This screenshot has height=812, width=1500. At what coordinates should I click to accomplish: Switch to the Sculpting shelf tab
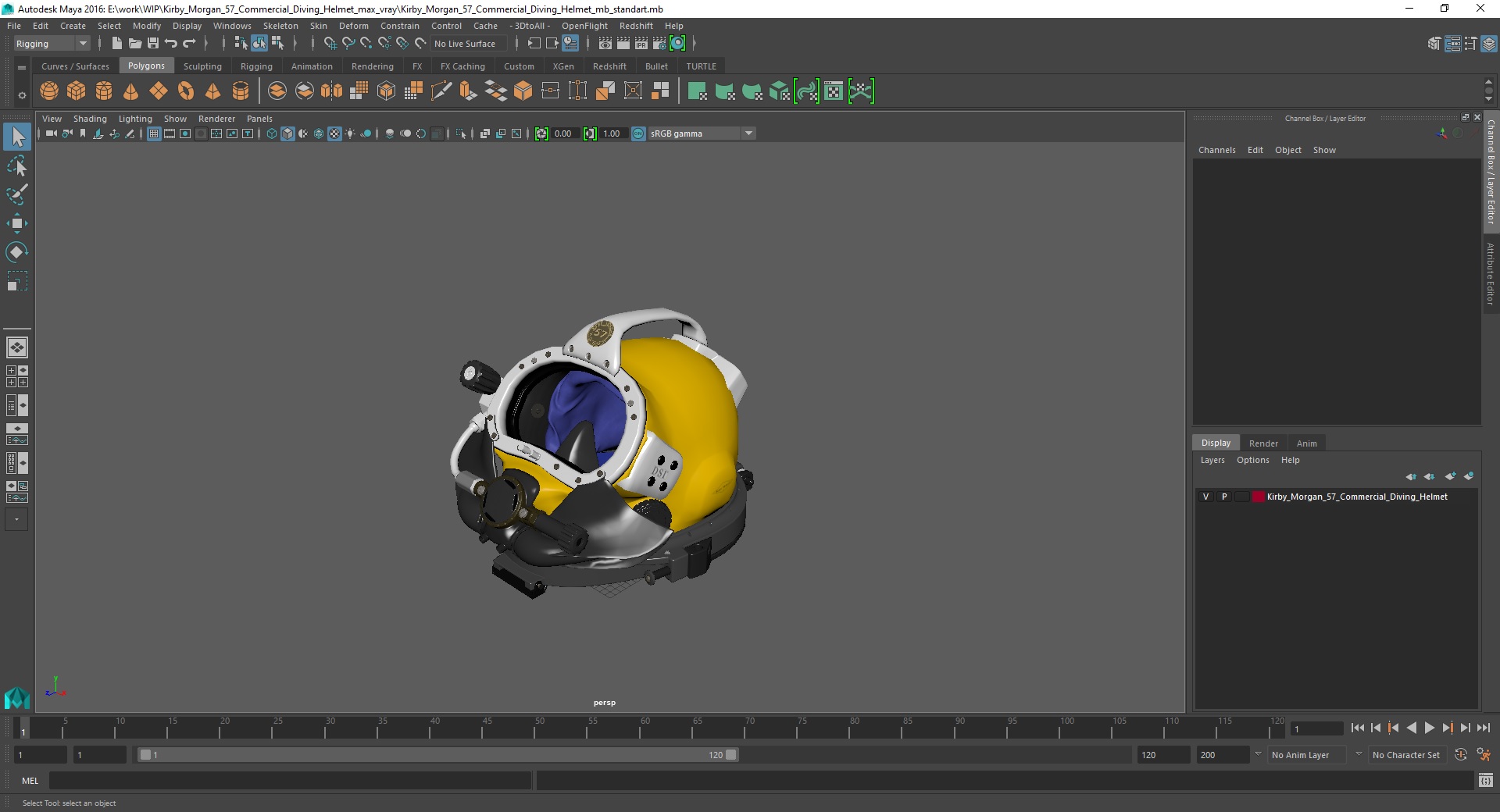tap(202, 66)
